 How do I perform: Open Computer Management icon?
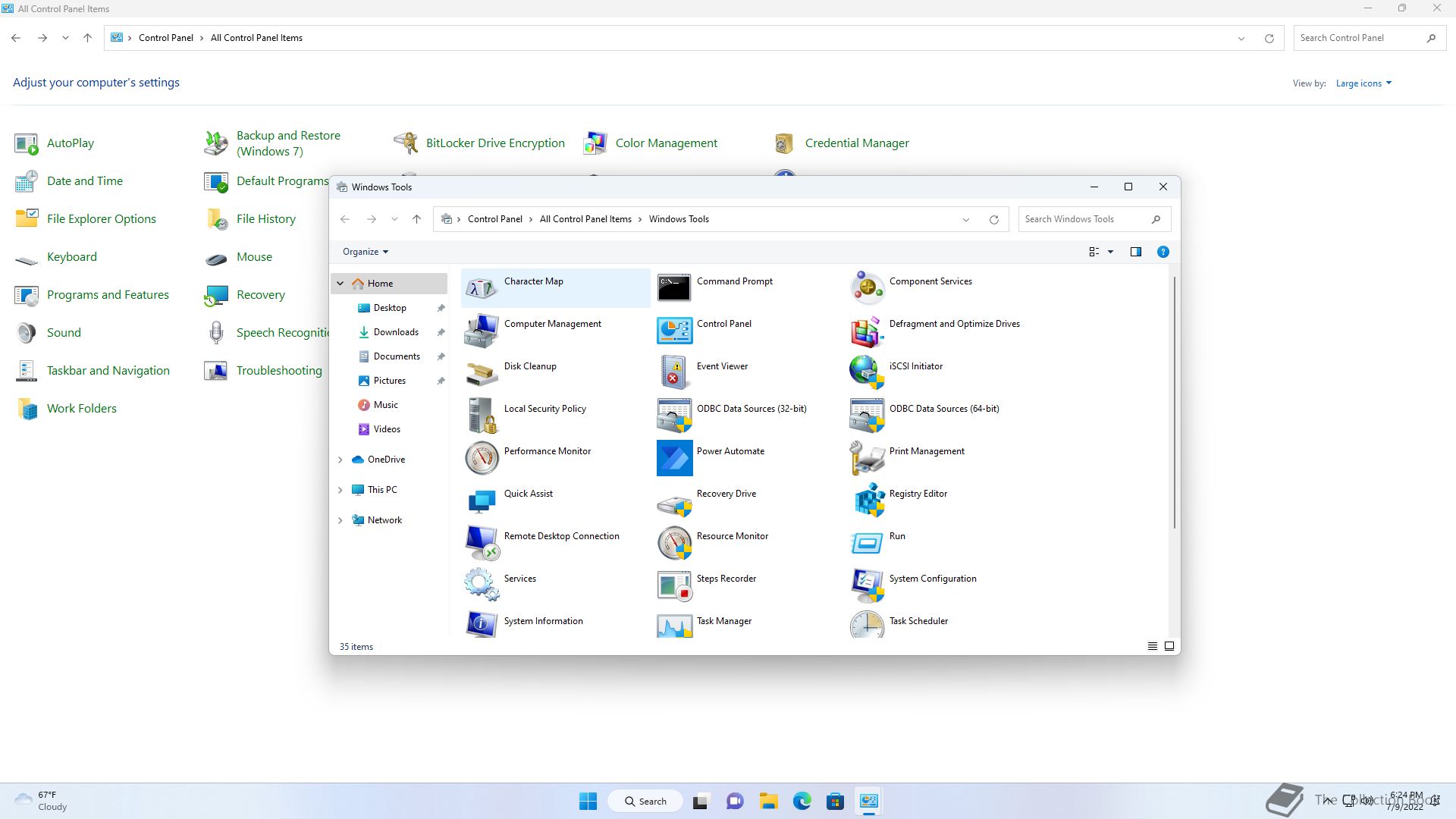(482, 331)
